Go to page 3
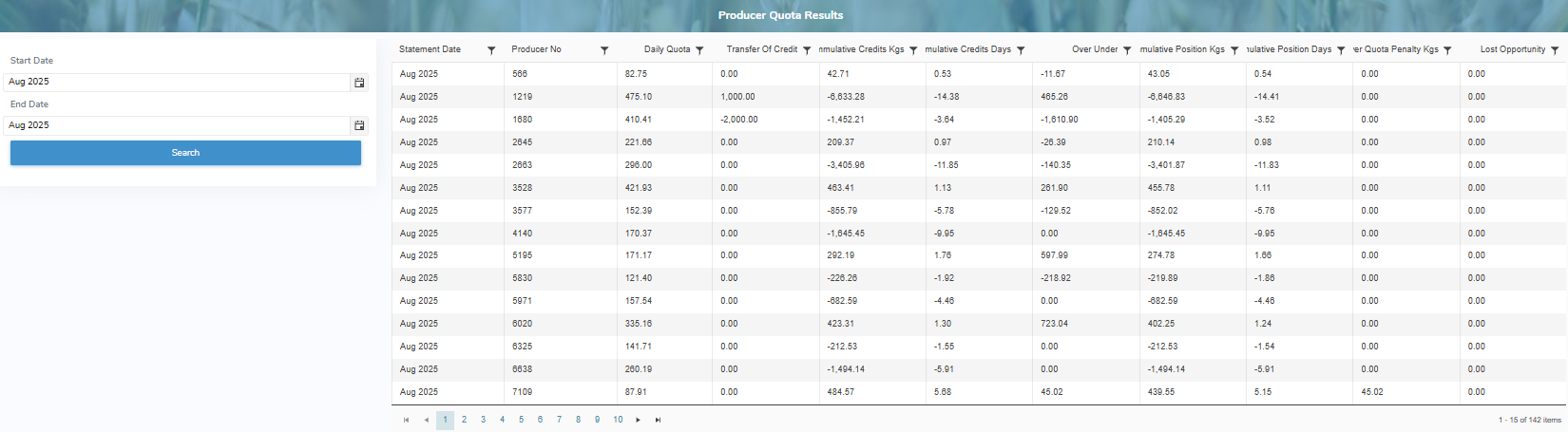 point(483,420)
